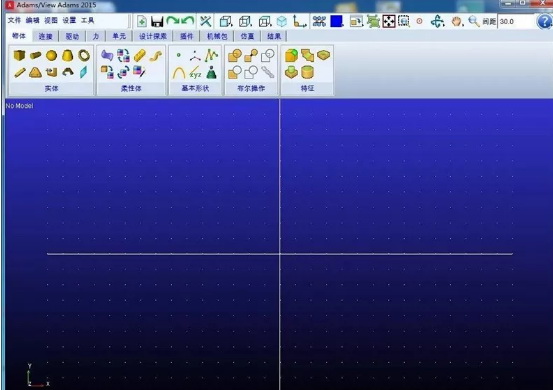The width and height of the screenshot is (553, 390).
Task: Select the xyz marker tool
Action: [195, 73]
